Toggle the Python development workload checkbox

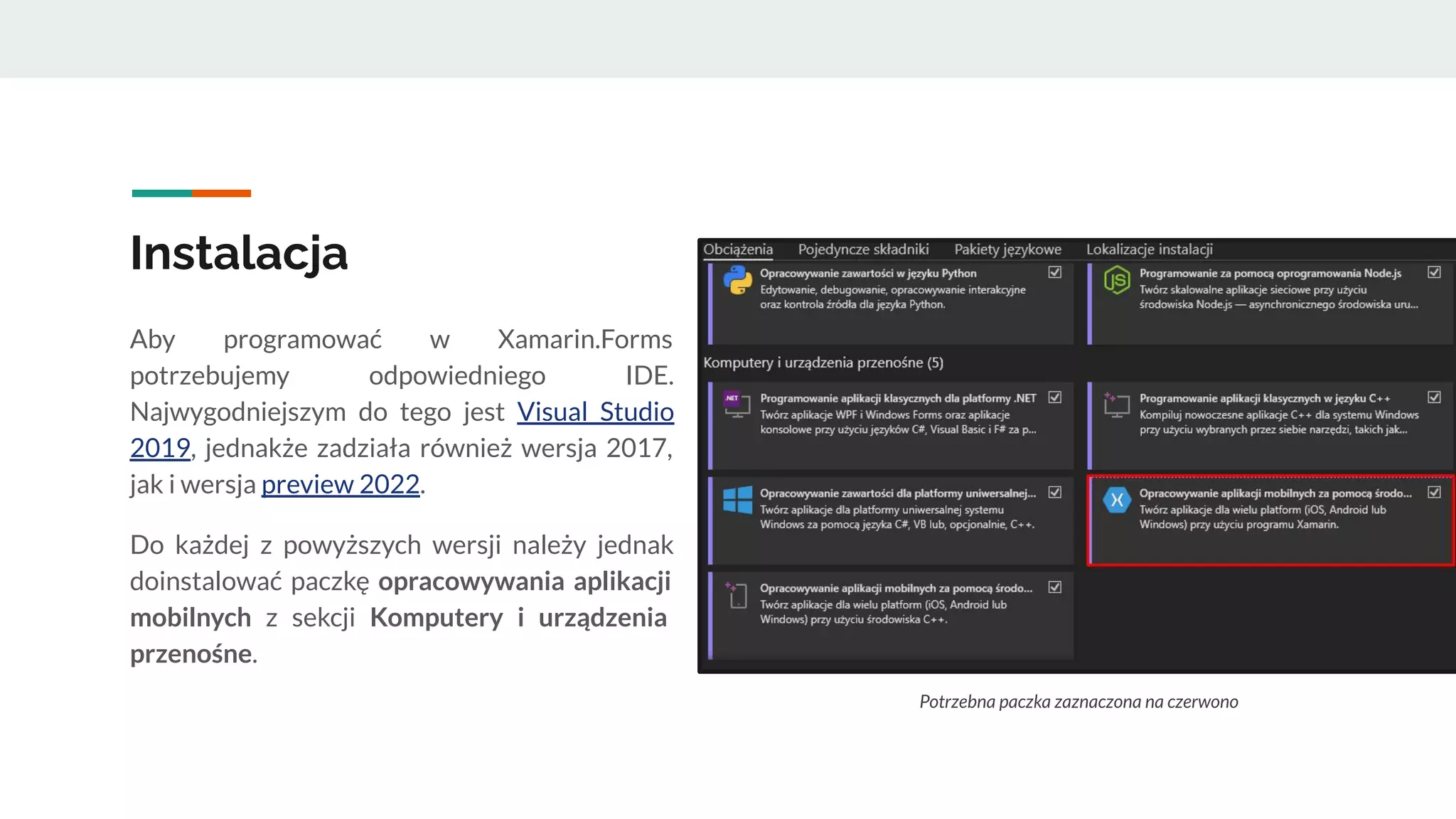coord(1055,272)
